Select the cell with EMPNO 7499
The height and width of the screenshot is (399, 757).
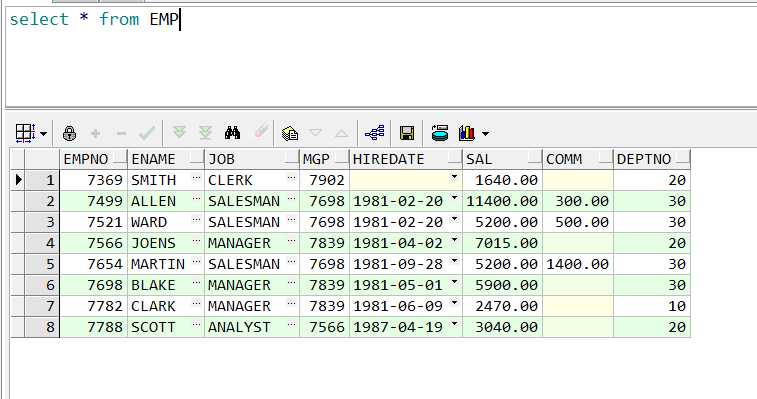[x=93, y=201]
